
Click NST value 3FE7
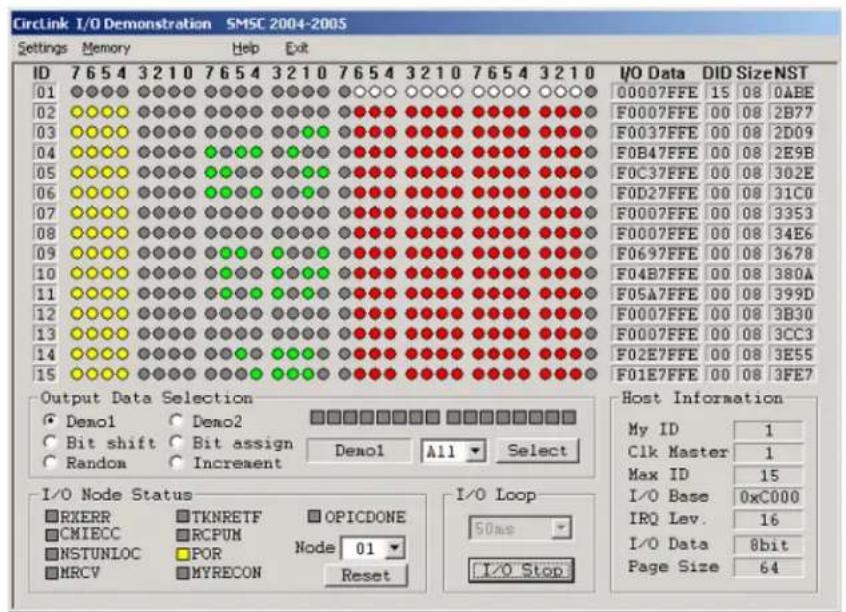click(793, 374)
